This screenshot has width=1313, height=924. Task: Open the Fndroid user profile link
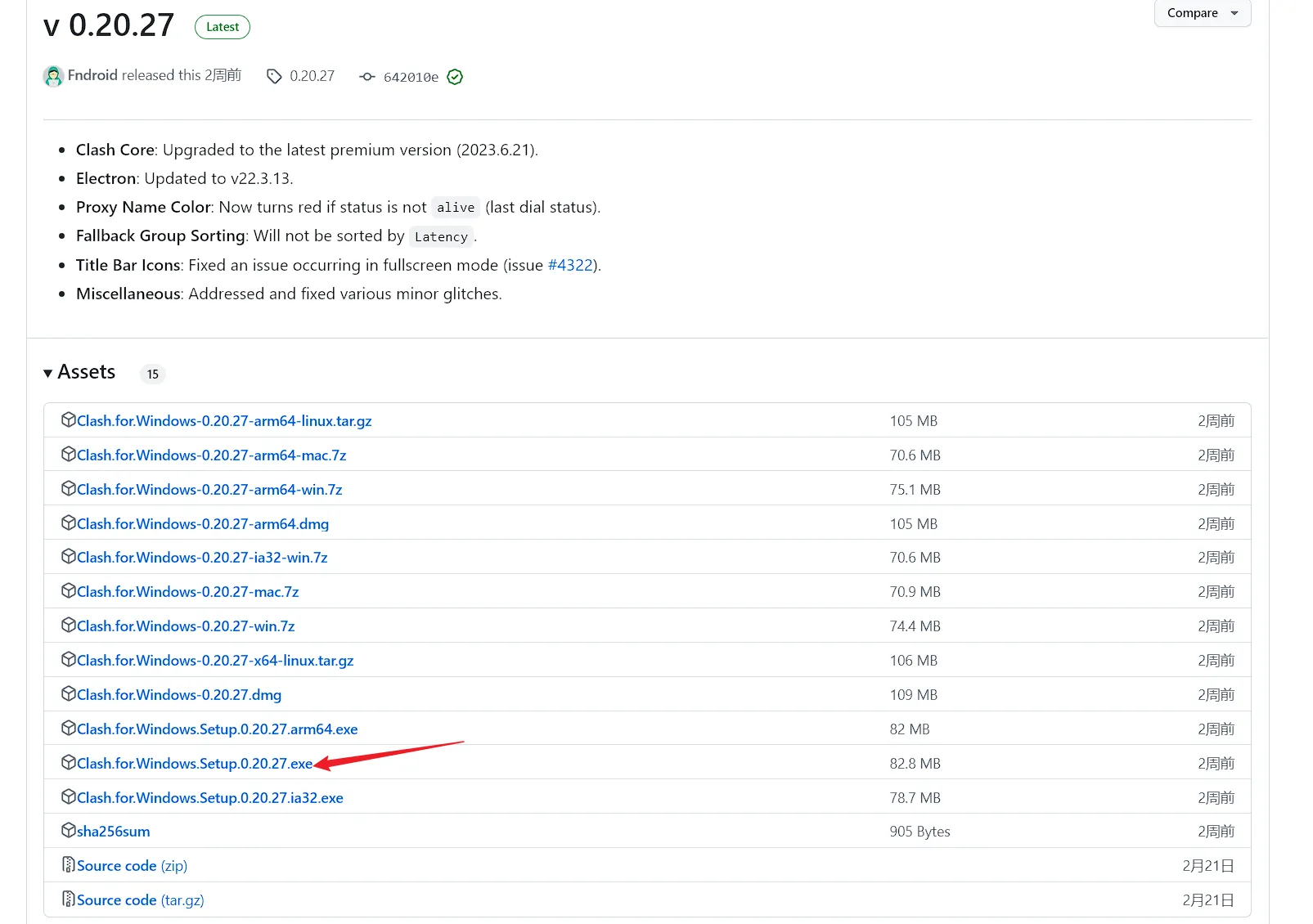[x=92, y=75]
